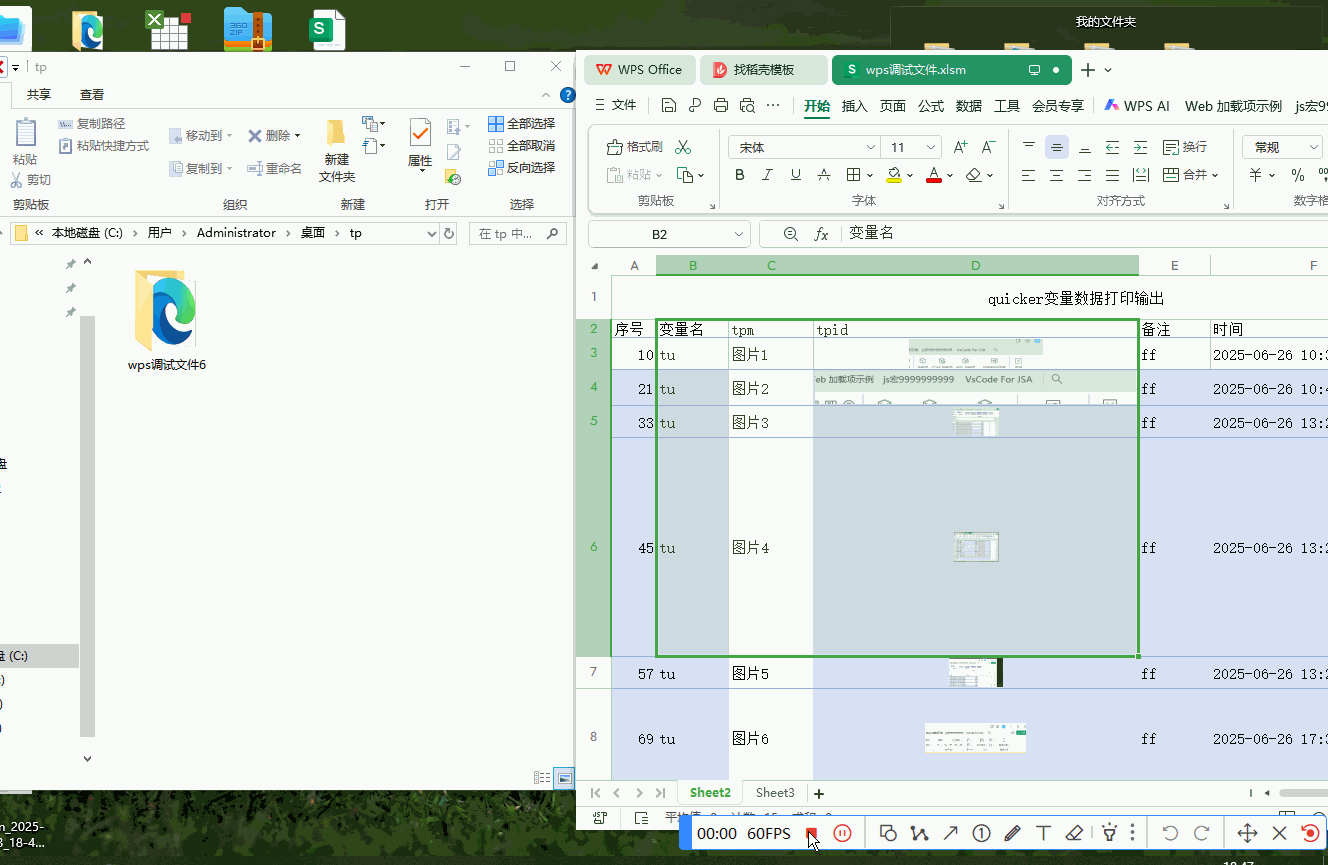Click the move handle icon in recorder toolbar
Screen dimensions: 1328x865
[x=1247, y=833]
